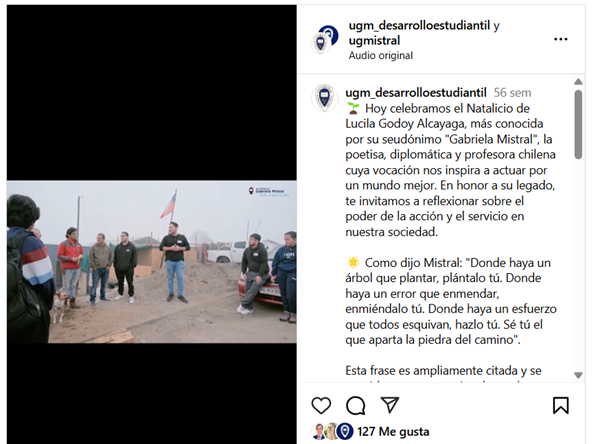Open ugm_desarrolloestudiantil profile from header

point(419,26)
